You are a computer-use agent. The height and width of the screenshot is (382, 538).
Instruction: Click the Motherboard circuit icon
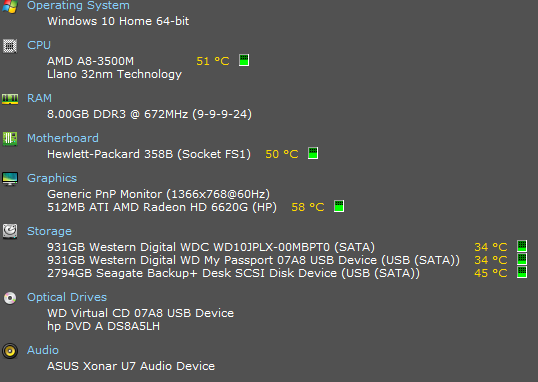10,139
